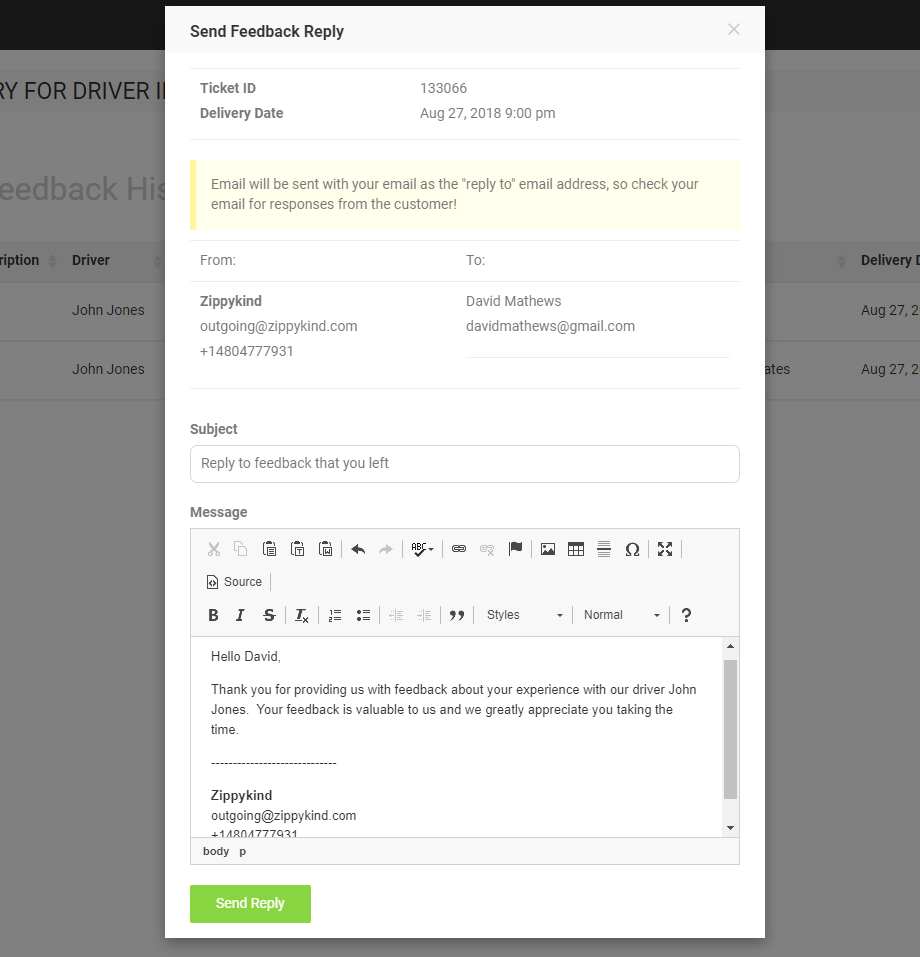The image size is (920, 957).
Task: Close the Send Feedback Reply dialog
Action: tap(734, 29)
